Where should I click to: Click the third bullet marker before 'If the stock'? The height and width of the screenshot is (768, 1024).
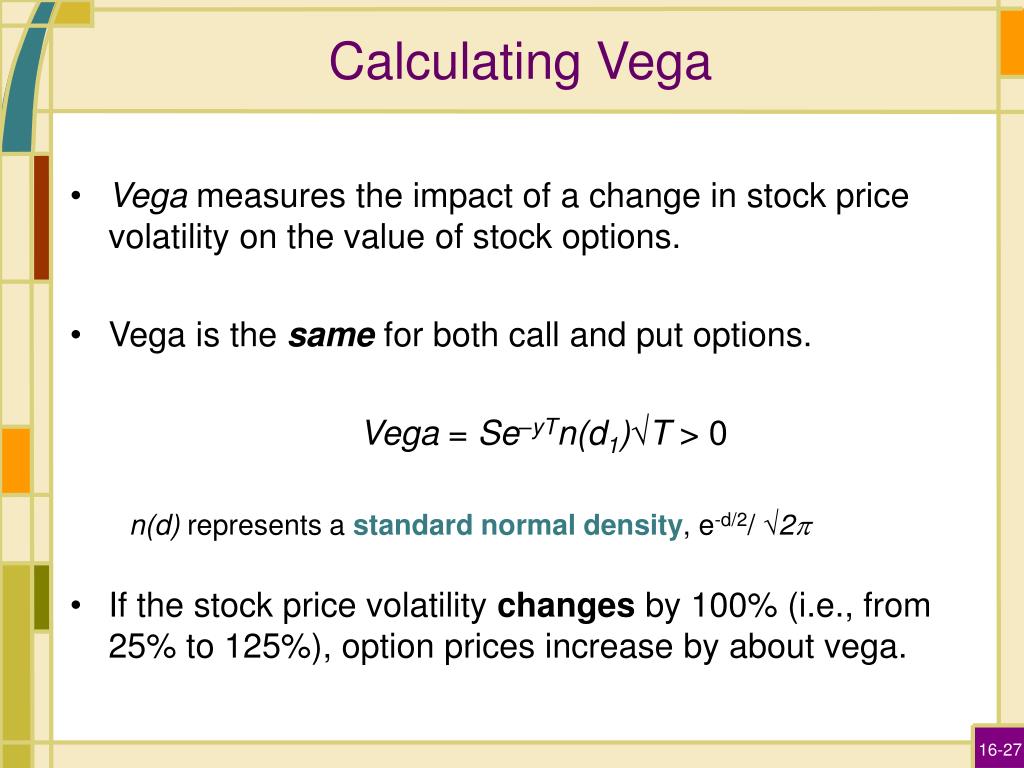(76, 605)
